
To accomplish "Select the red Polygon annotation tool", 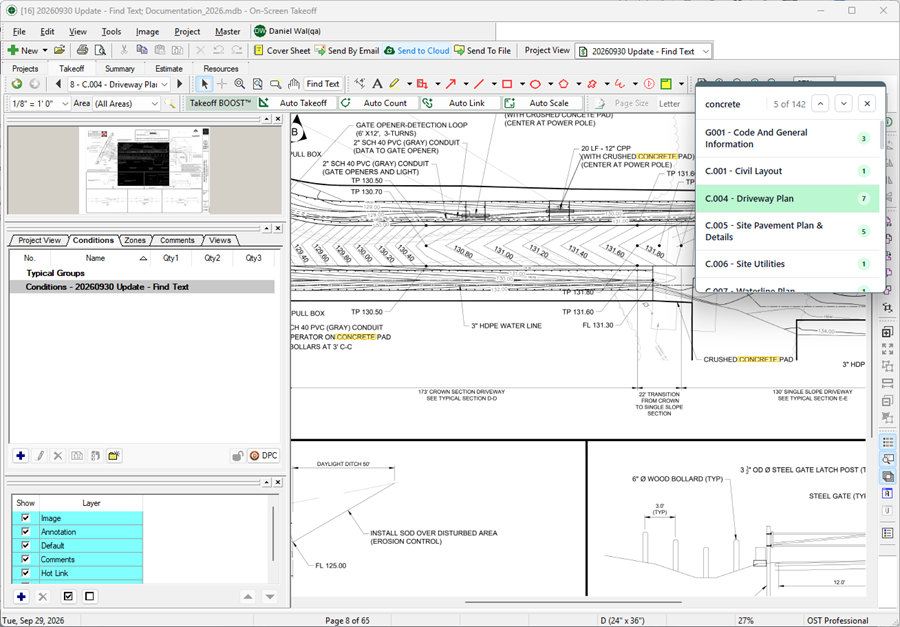I will pyautogui.click(x=563, y=84).
